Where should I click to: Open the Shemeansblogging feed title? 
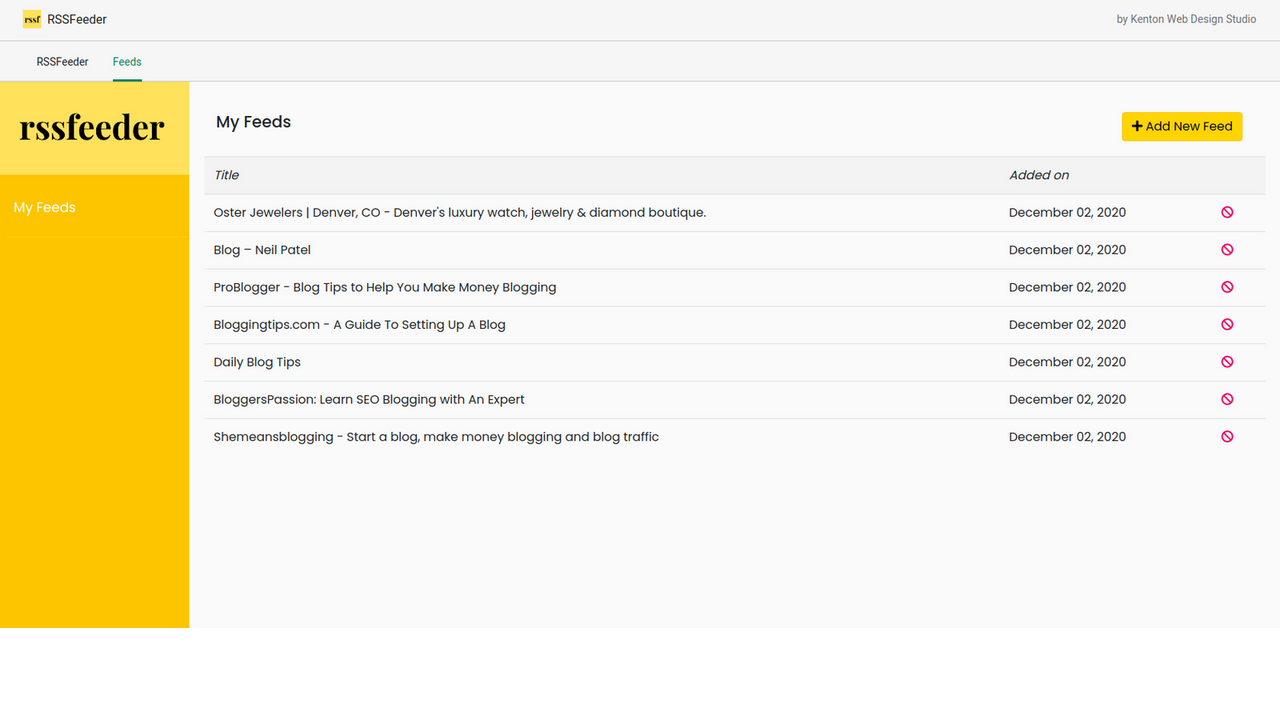(x=436, y=436)
